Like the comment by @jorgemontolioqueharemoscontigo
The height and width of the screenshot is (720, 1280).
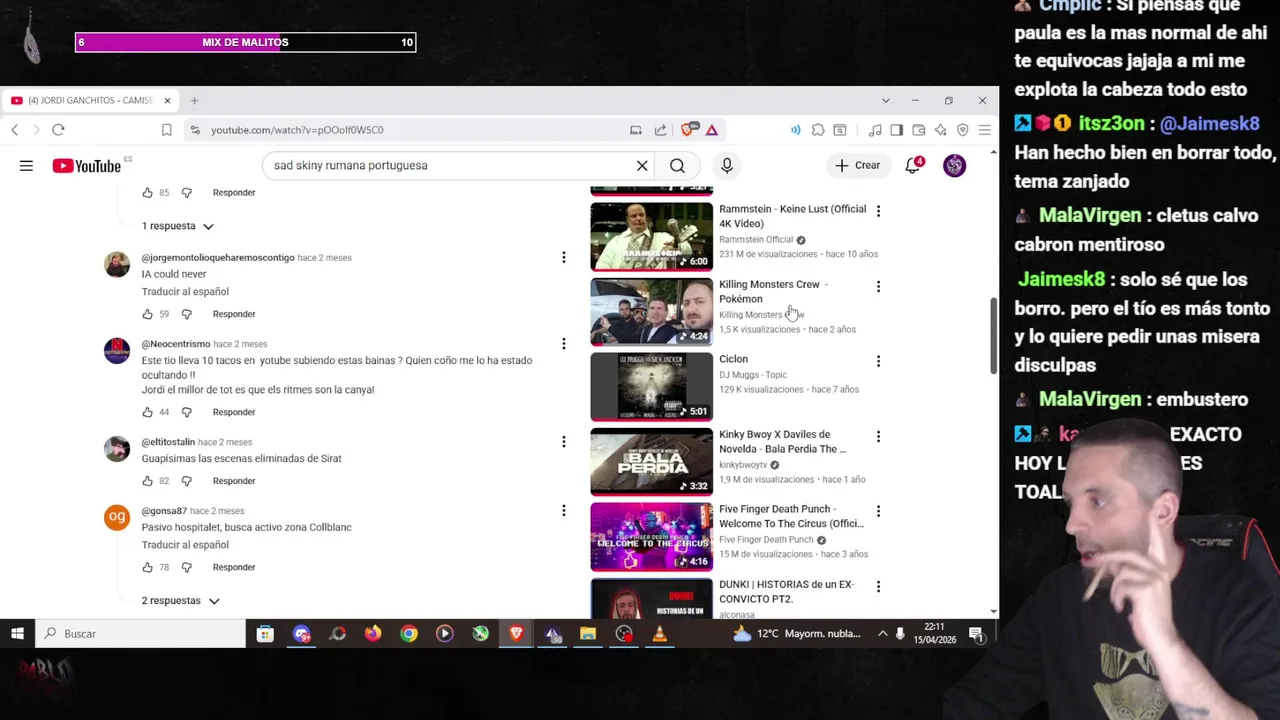point(148,314)
